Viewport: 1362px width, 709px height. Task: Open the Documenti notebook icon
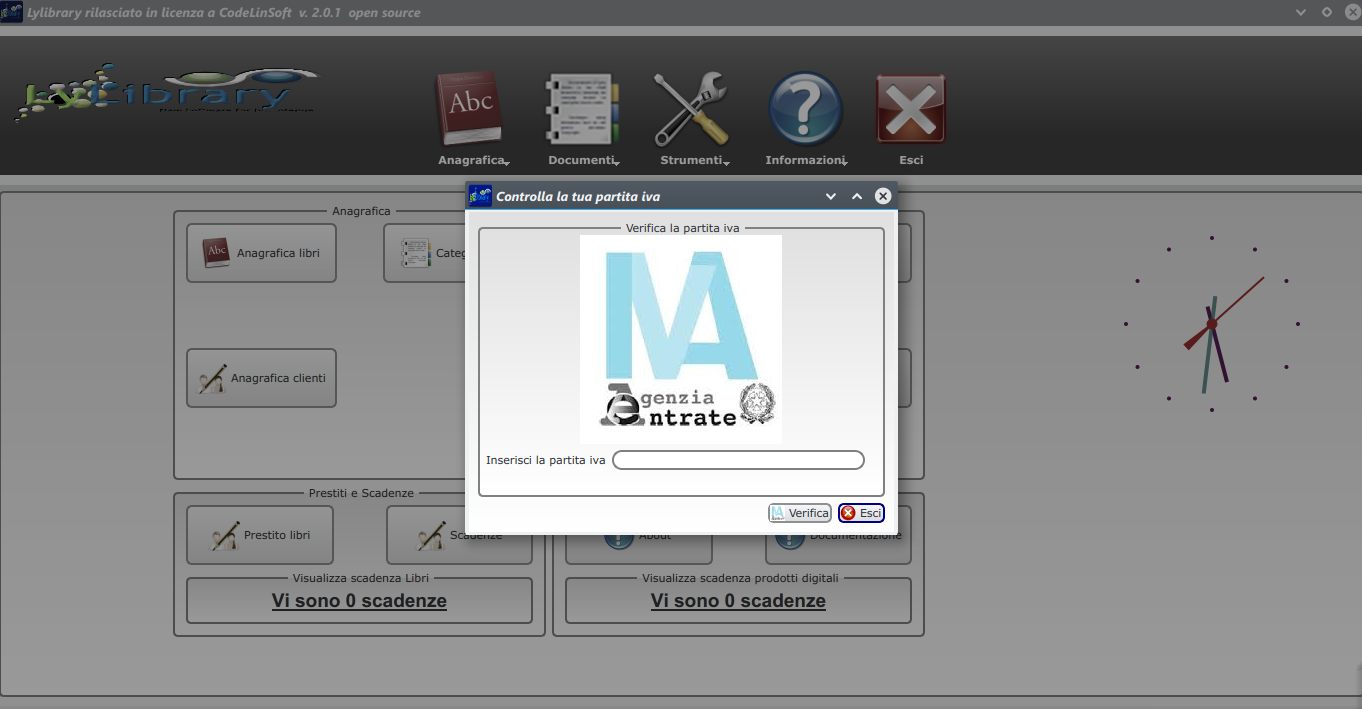tap(582, 109)
